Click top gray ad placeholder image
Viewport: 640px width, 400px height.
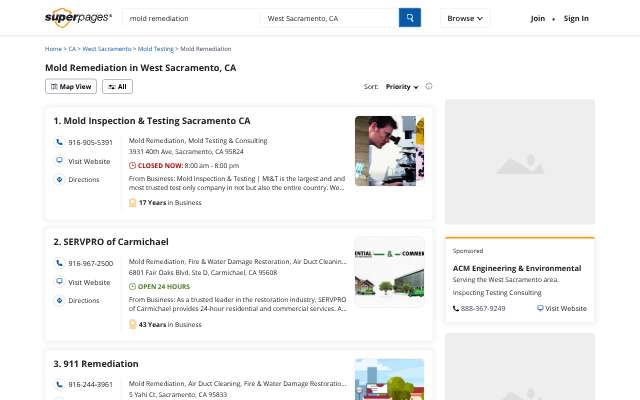[x=520, y=162]
